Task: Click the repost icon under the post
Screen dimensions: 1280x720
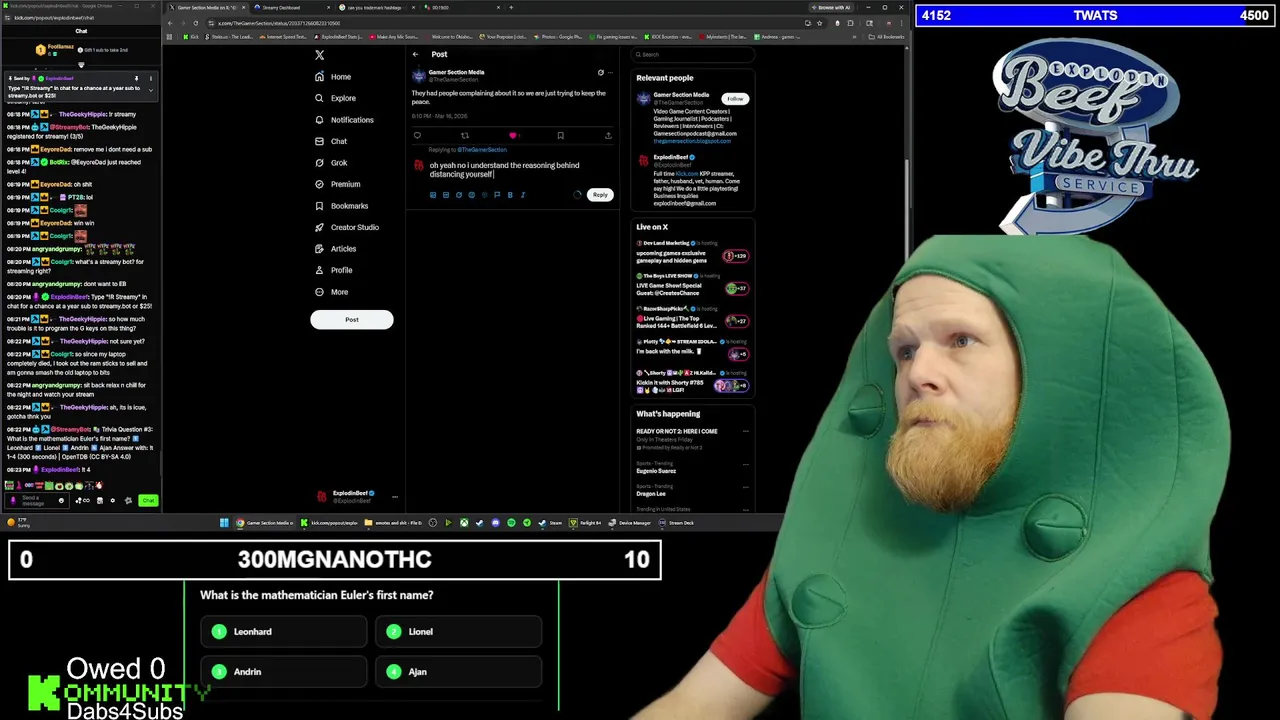Action: tap(464, 135)
